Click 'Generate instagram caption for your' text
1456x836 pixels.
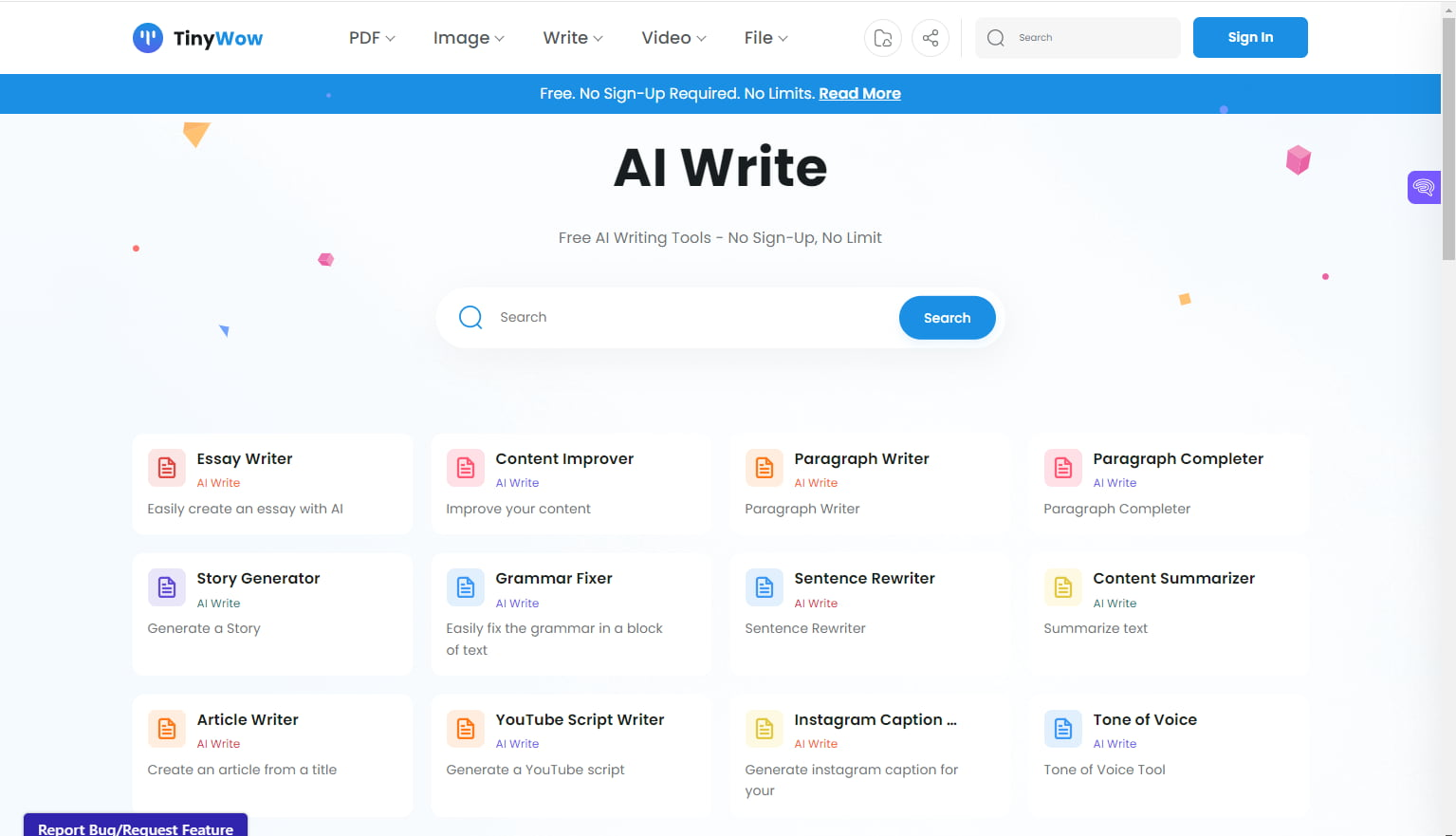tap(851, 779)
